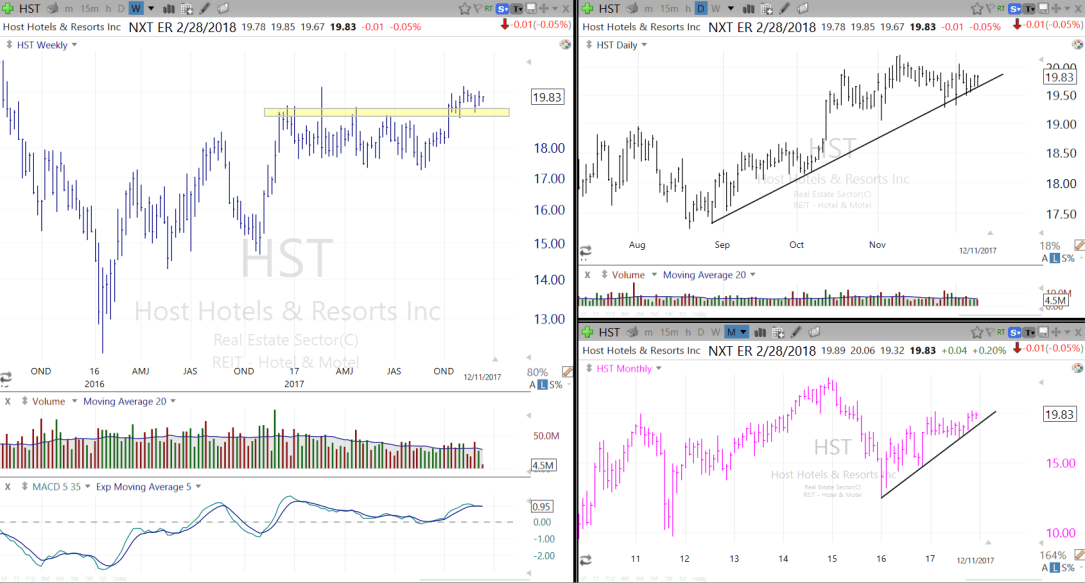Close the Volume pane in weekly chart
This screenshot has height=583, width=1085.
tap(8, 401)
